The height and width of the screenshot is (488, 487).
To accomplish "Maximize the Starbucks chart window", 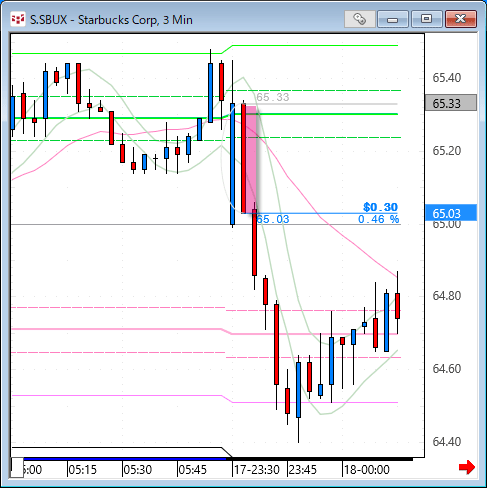I will [x=426, y=19].
